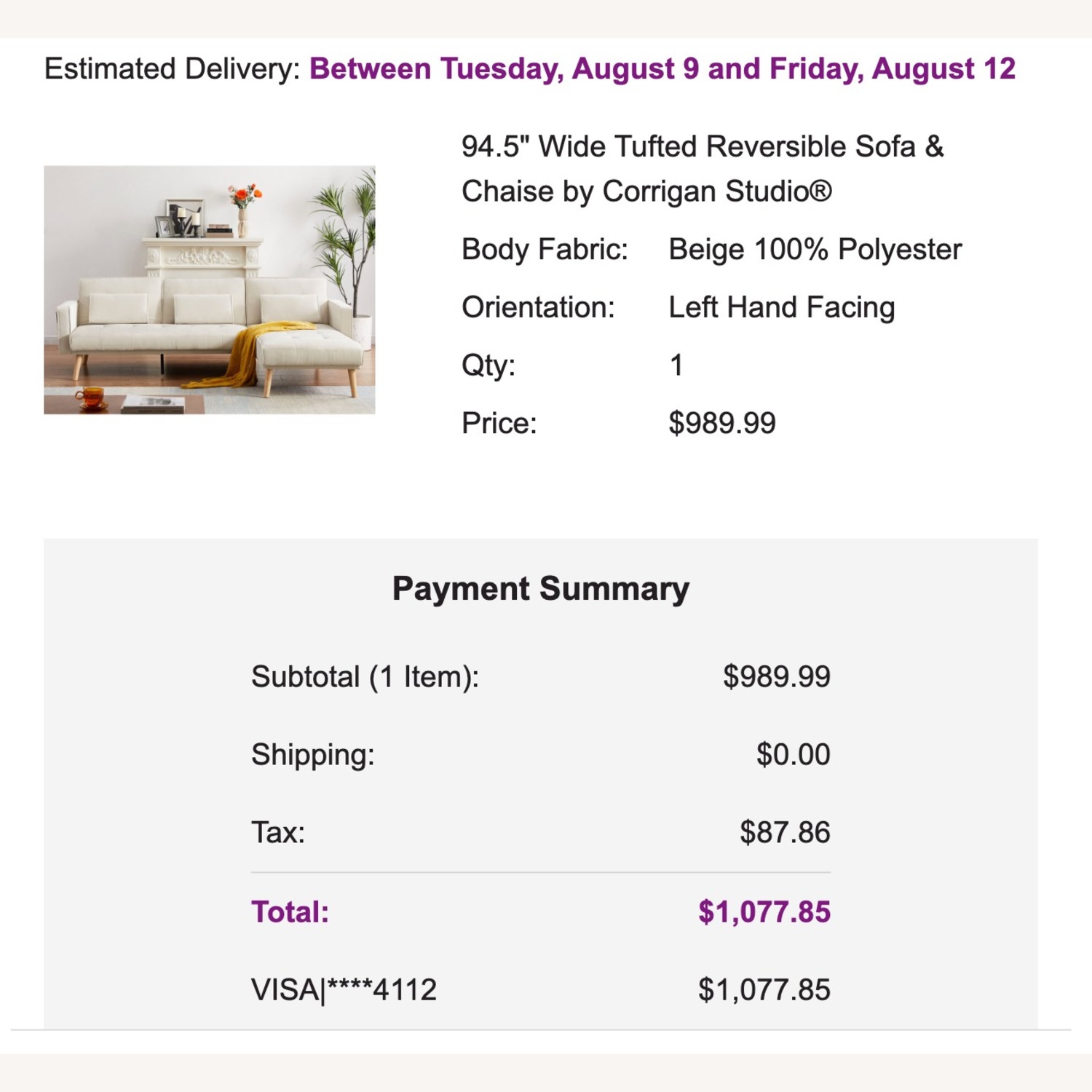Click the Beige 100% Polyester fabric value

(815, 250)
